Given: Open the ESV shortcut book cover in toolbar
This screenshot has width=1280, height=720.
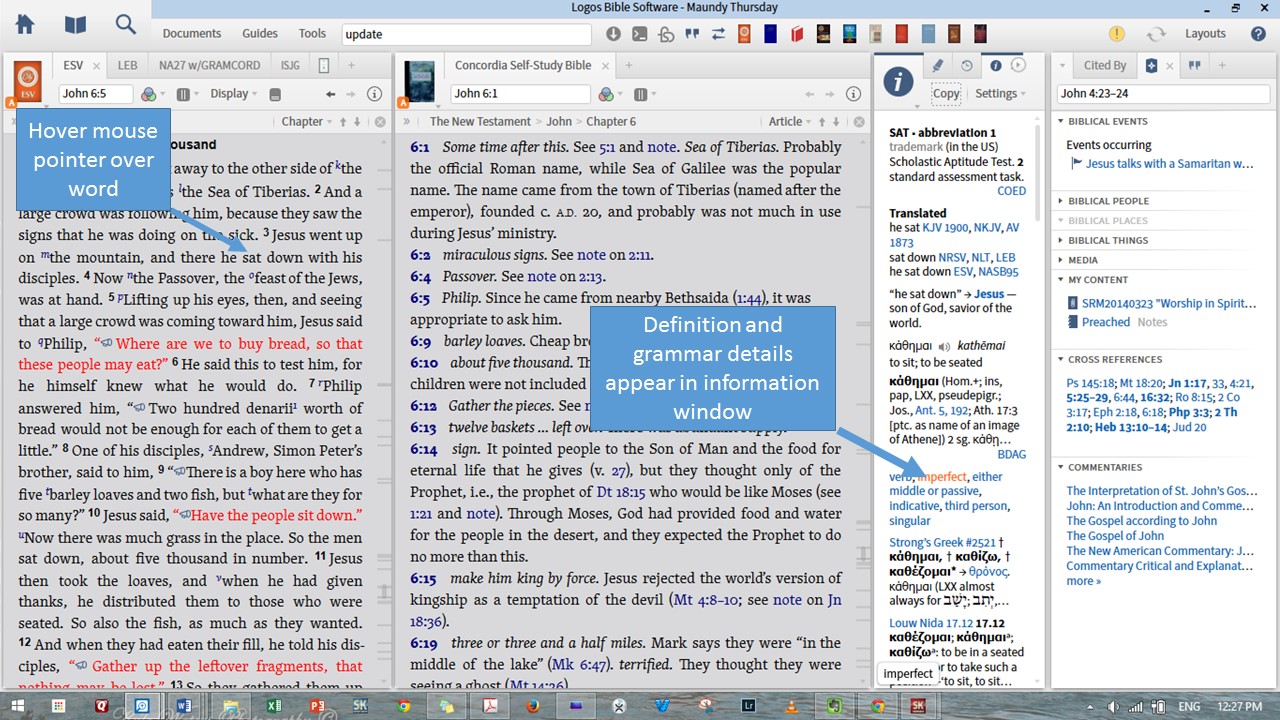Looking at the screenshot, I should 744,33.
